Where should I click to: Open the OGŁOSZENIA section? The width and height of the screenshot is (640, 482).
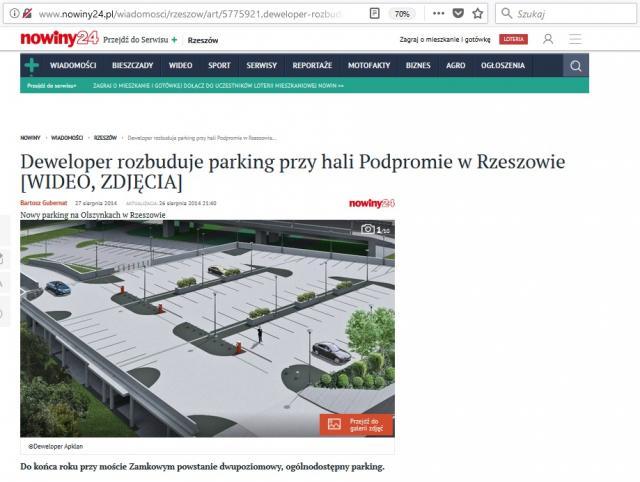pyautogui.click(x=502, y=65)
